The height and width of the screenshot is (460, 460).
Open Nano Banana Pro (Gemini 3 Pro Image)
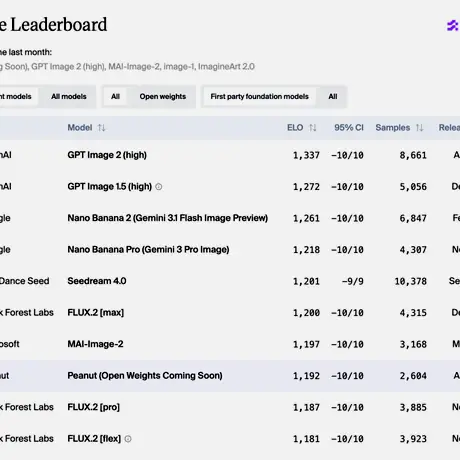click(x=148, y=250)
